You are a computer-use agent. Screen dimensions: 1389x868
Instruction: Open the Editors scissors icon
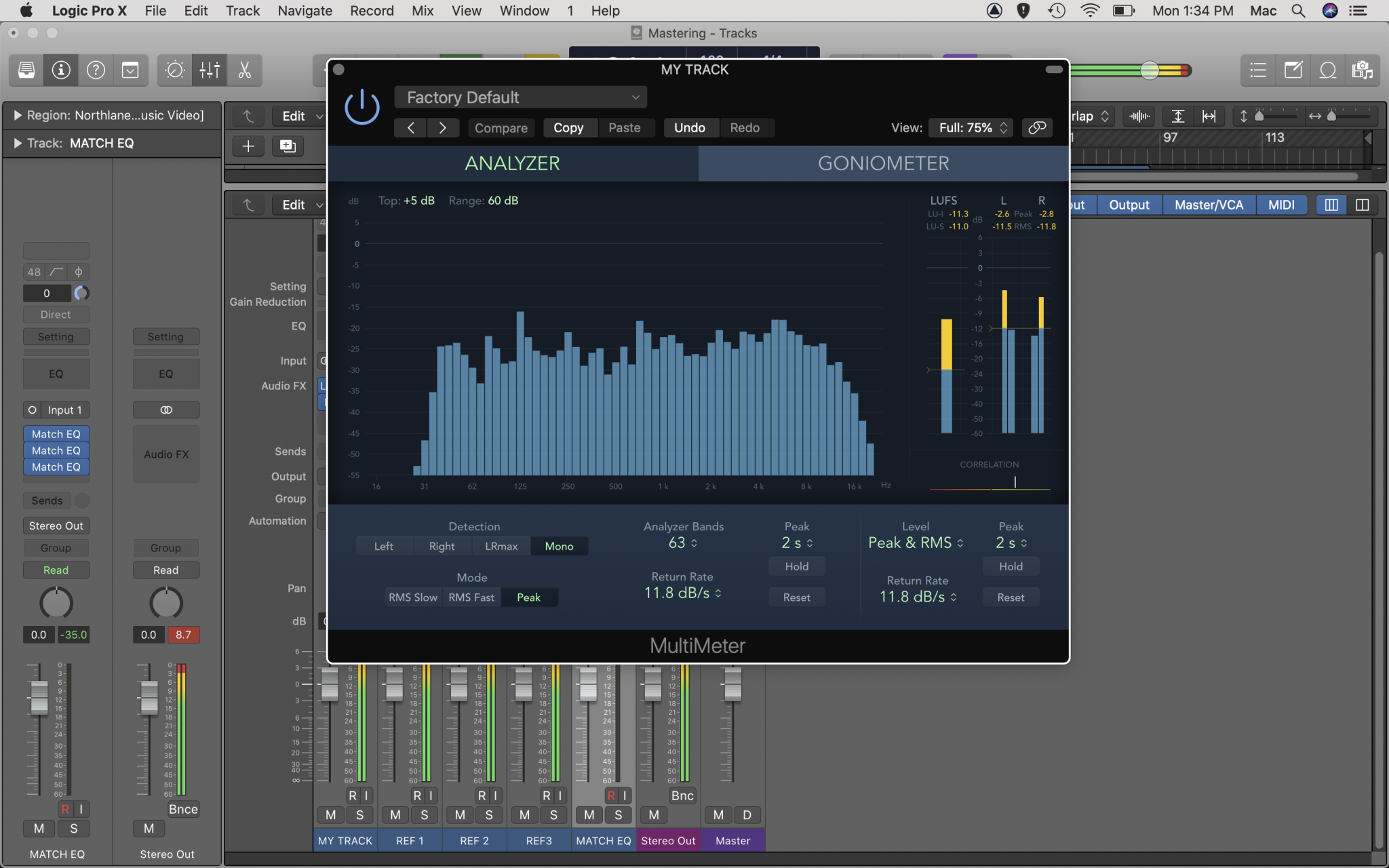244,70
